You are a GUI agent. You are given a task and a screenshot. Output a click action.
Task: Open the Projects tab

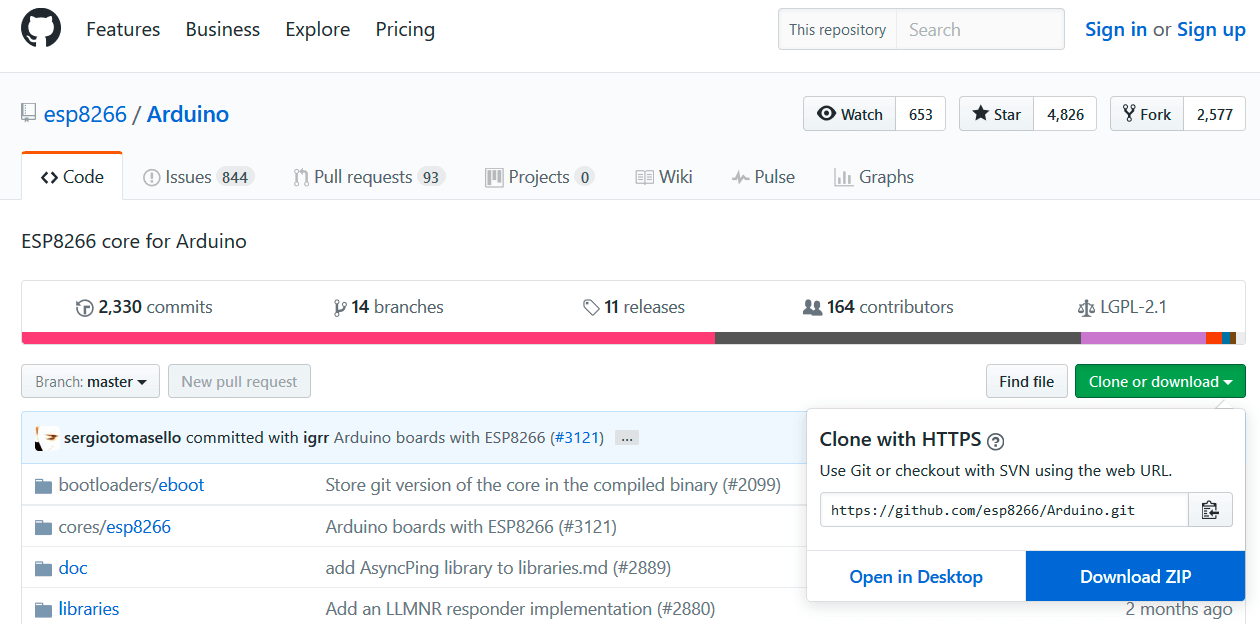tap(540, 177)
